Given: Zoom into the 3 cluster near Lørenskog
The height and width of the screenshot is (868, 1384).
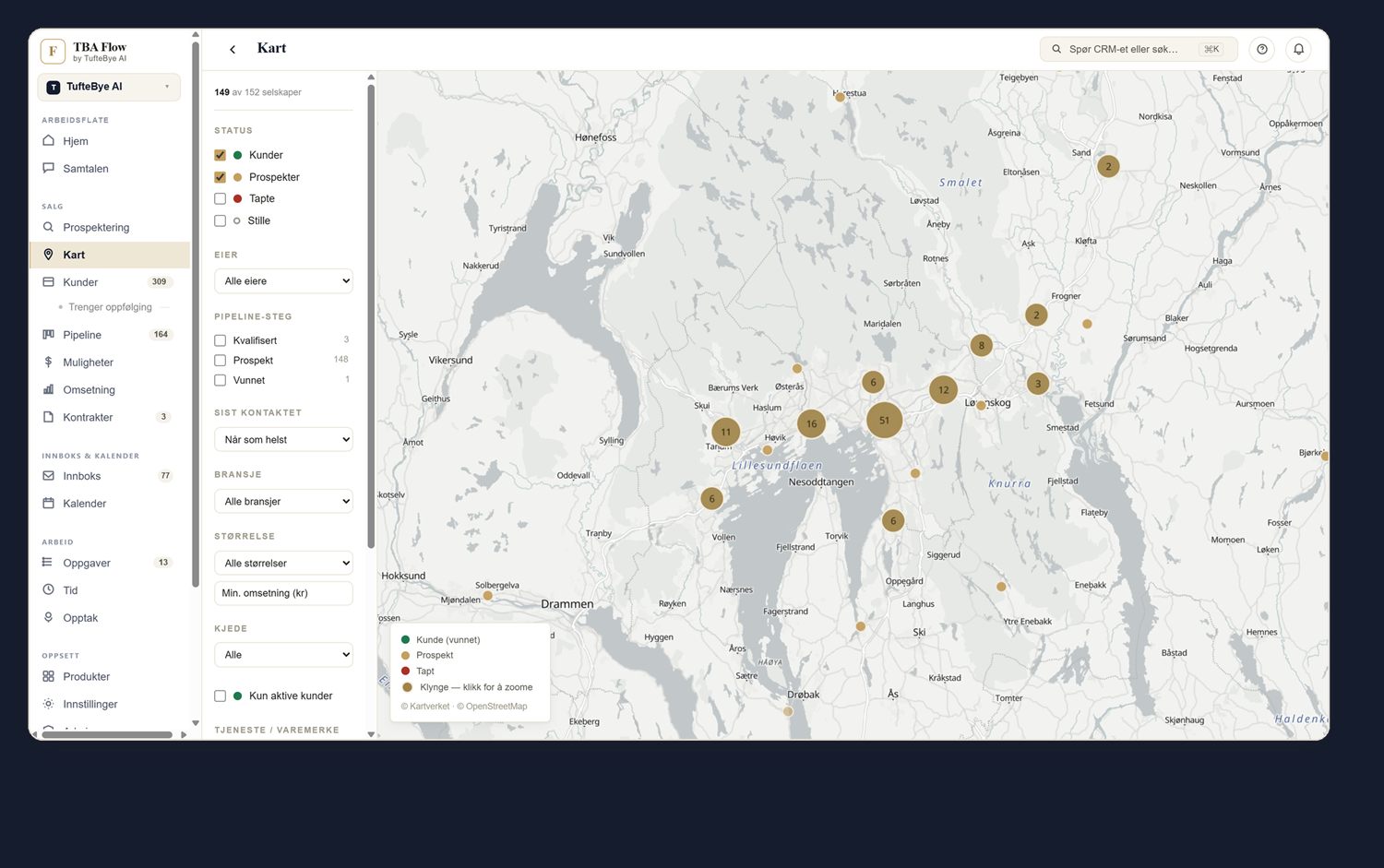Looking at the screenshot, I should [x=1038, y=384].
